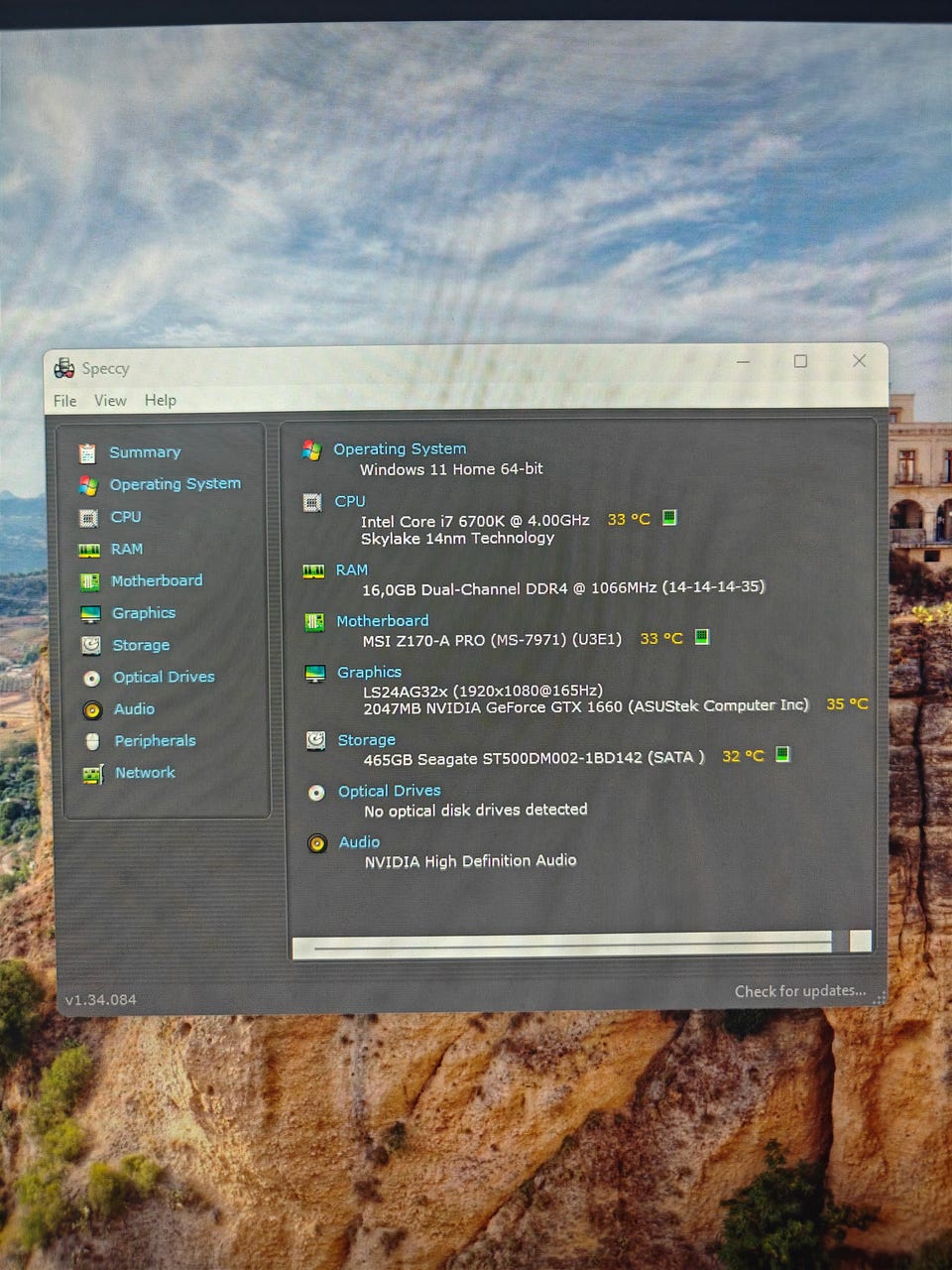Click the Storage hard drive icon in sidebar
This screenshot has height=1270, width=952.
pos(90,646)
